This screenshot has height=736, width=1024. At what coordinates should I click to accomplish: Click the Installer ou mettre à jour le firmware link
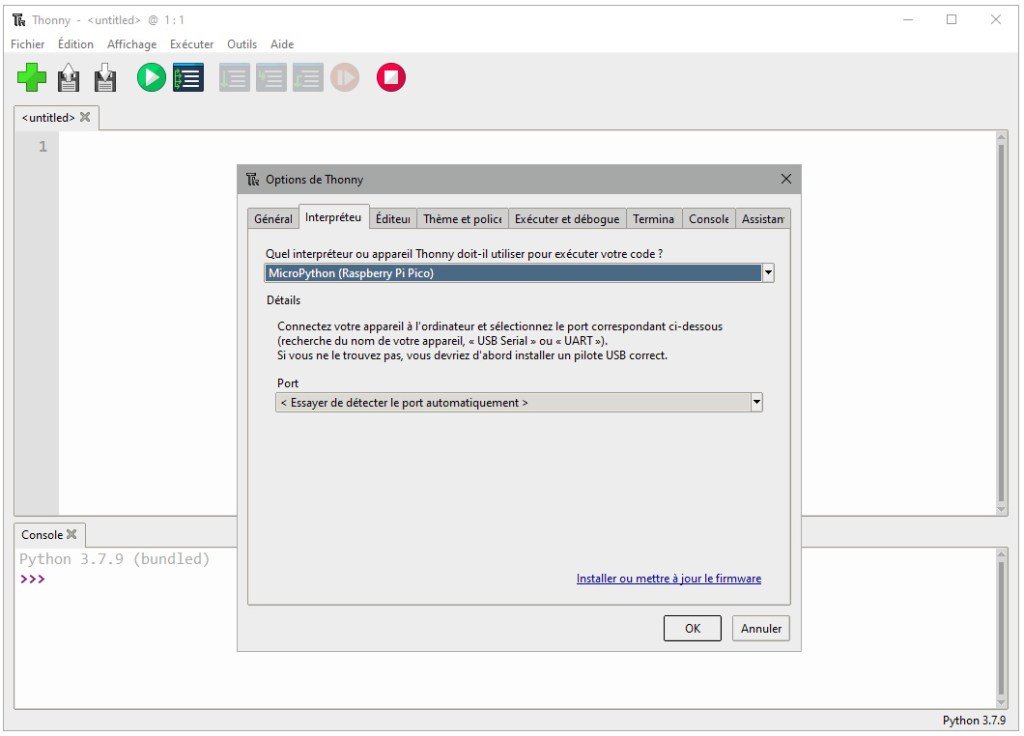point(668,578)
